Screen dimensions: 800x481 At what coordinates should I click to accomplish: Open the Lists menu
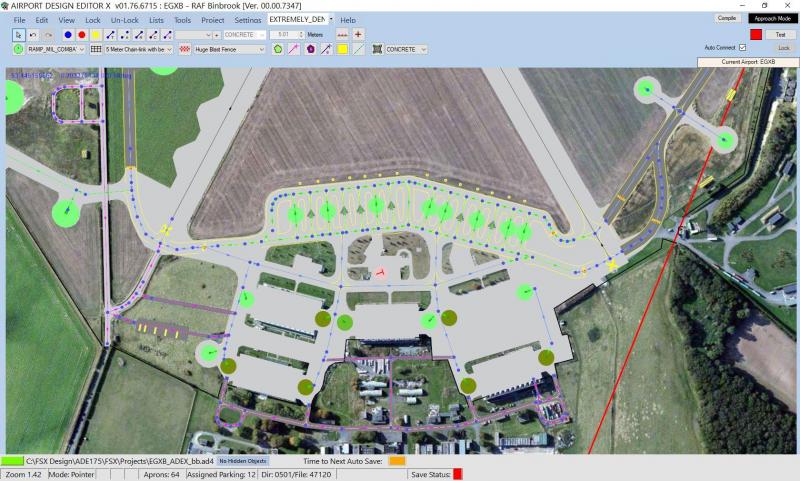click(155, 20)
